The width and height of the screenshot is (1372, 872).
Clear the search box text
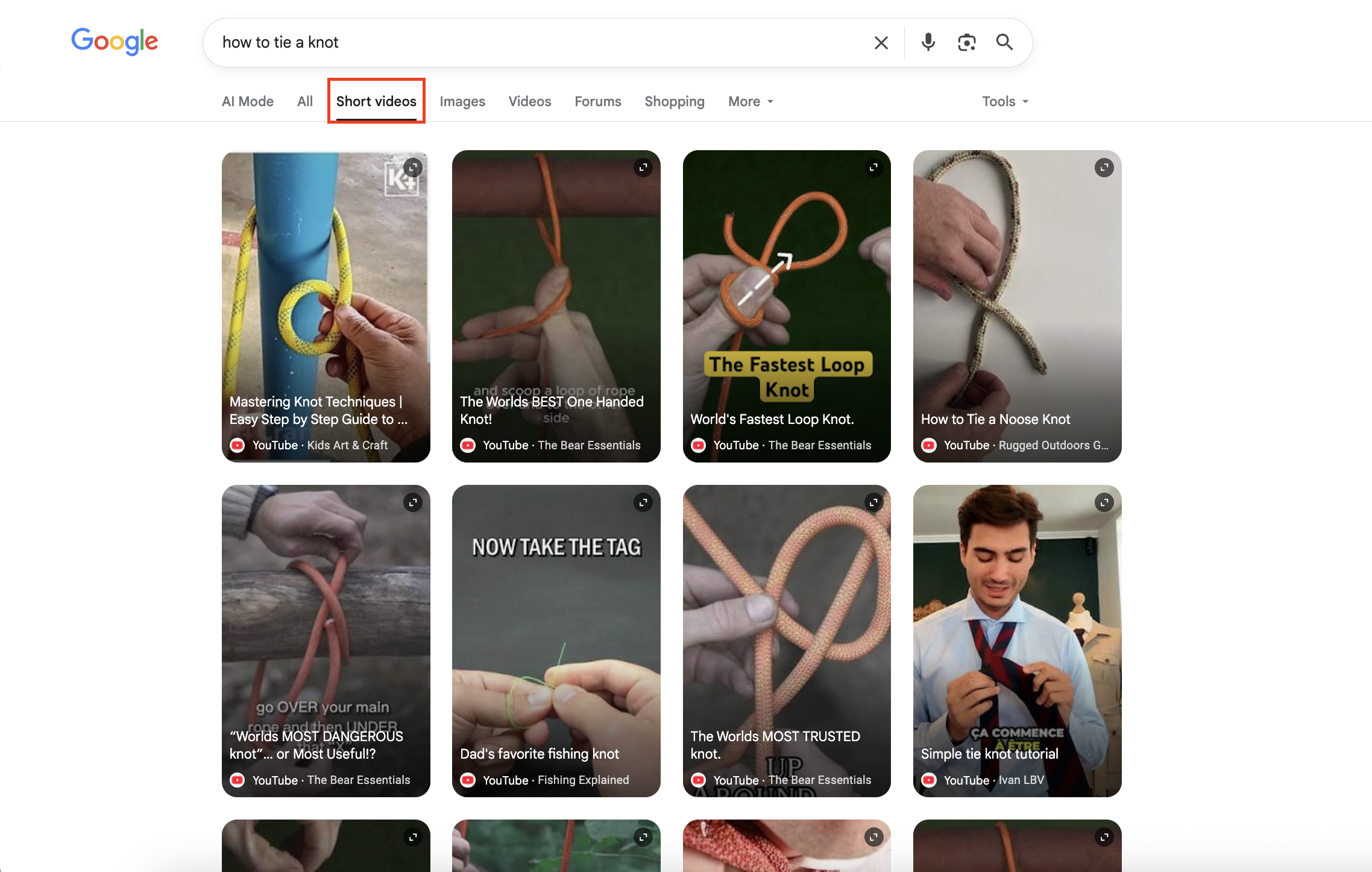(881, 43)
